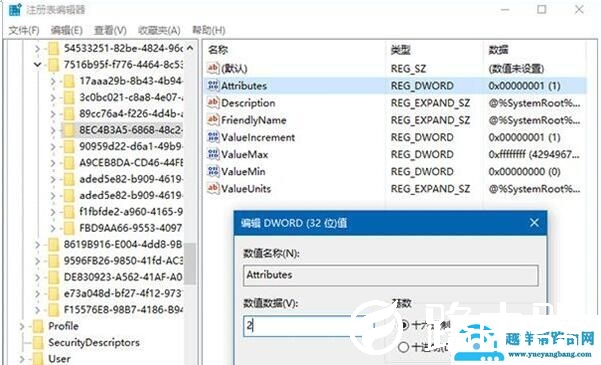Image resolution: width=601 pixels, height=365 pixels.
Task: Select the 十进制 decimal radio button
Action: pyautogui.click(x=403, y=347)
